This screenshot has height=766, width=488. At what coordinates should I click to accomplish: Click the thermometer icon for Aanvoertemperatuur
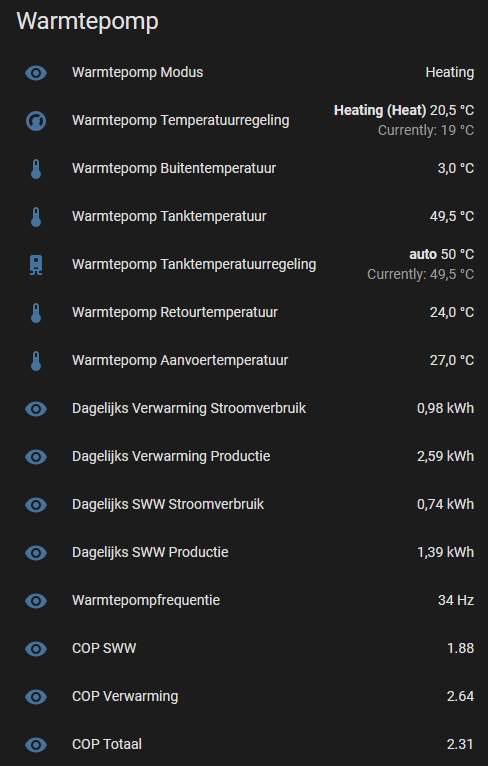[x=36, y=361]
